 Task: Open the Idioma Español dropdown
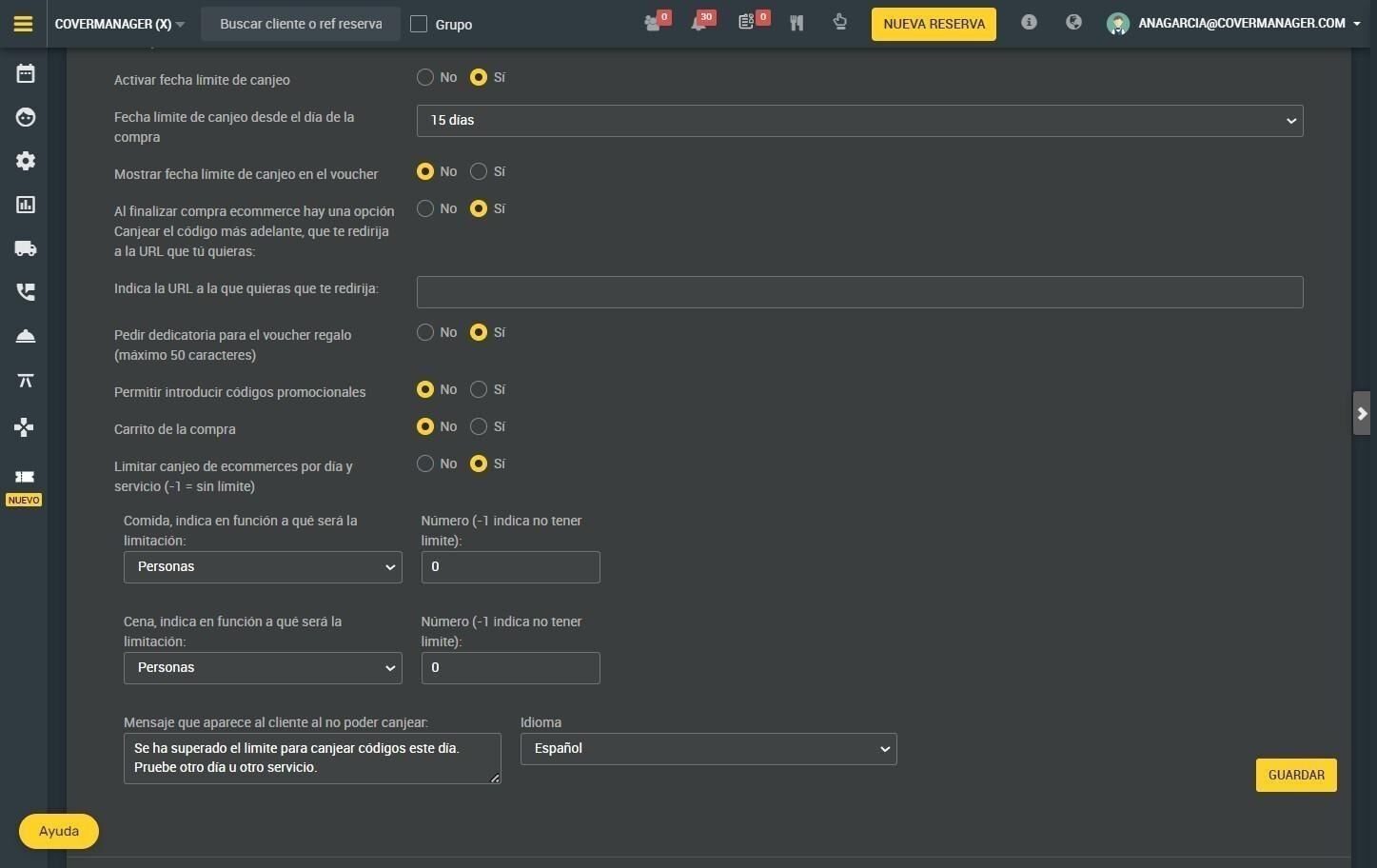pos(708,749)
